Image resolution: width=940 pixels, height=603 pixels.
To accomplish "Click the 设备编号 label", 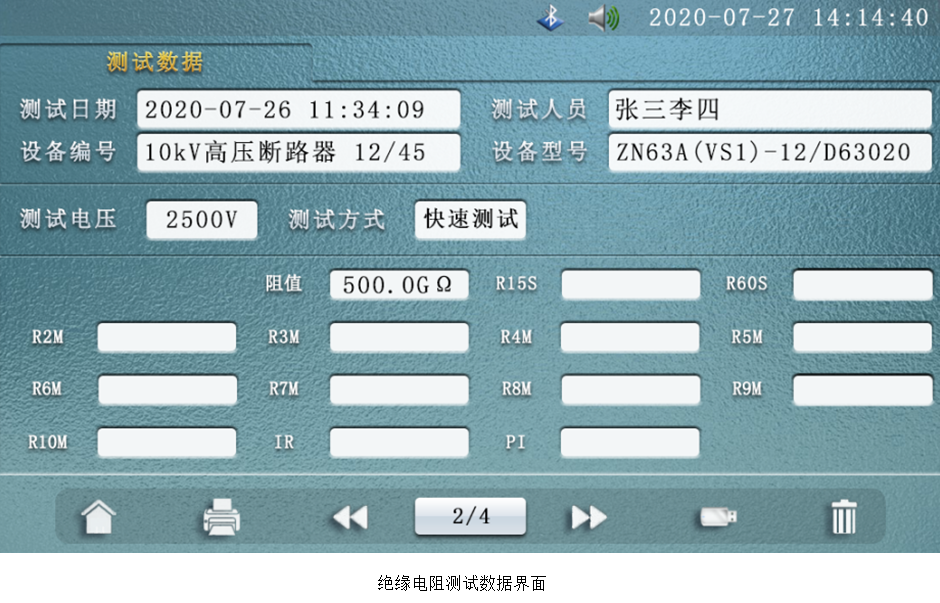I will 68,152.
